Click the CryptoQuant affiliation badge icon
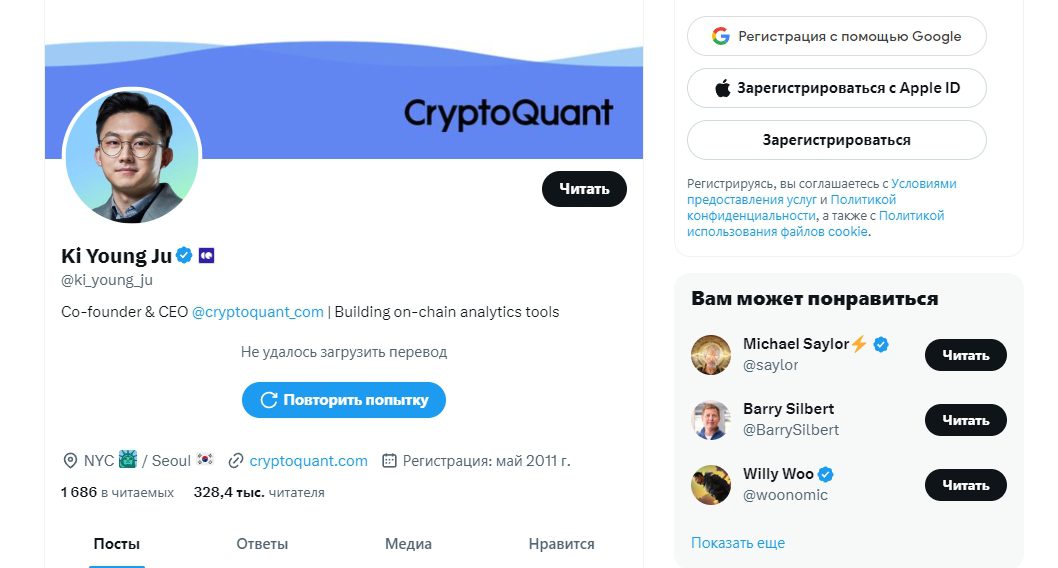This screenshot has width=1058, height=568. tap(206, 256)
